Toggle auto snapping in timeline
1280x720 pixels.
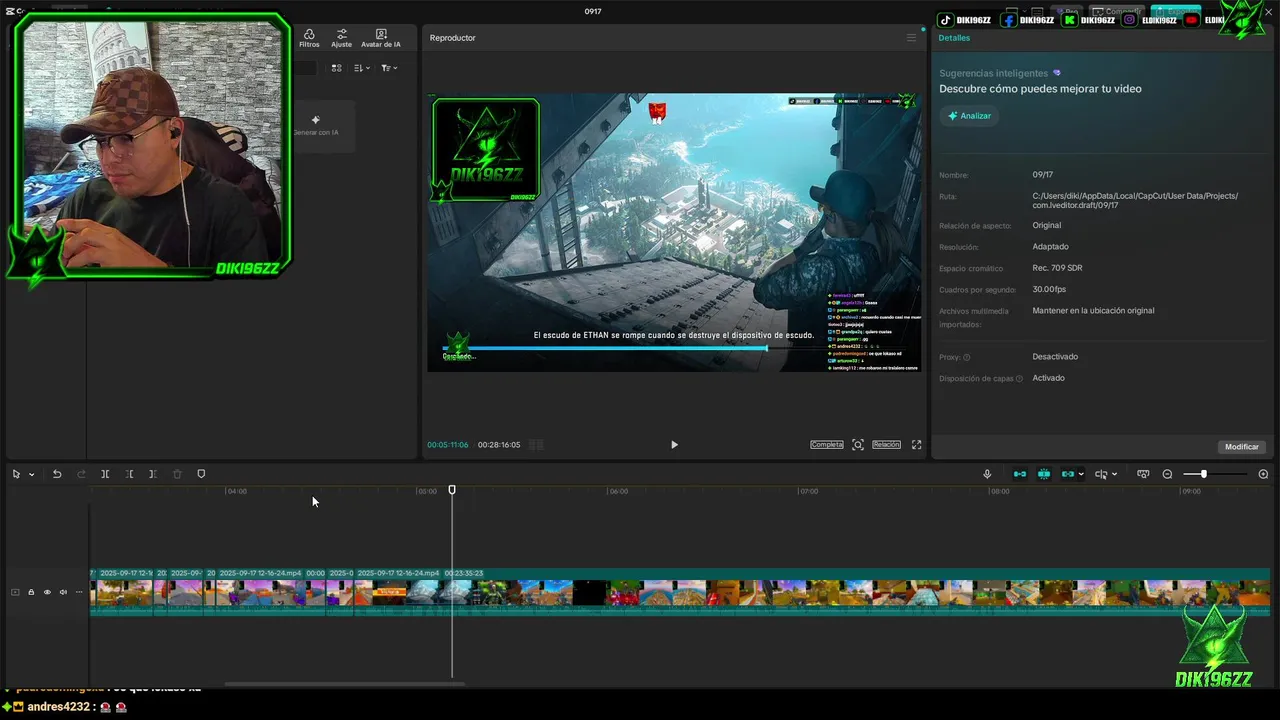(x=1044, y=474)
